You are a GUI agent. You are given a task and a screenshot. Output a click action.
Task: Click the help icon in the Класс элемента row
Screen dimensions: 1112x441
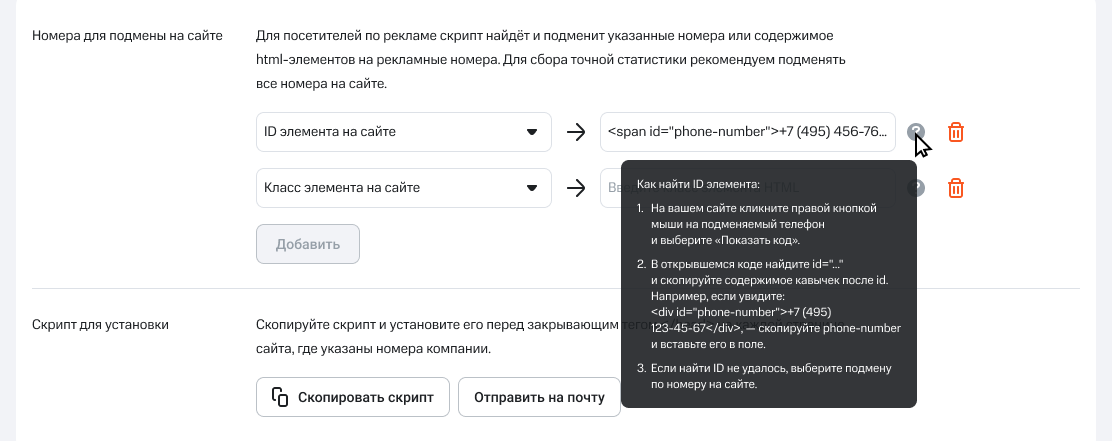point(915,188)
